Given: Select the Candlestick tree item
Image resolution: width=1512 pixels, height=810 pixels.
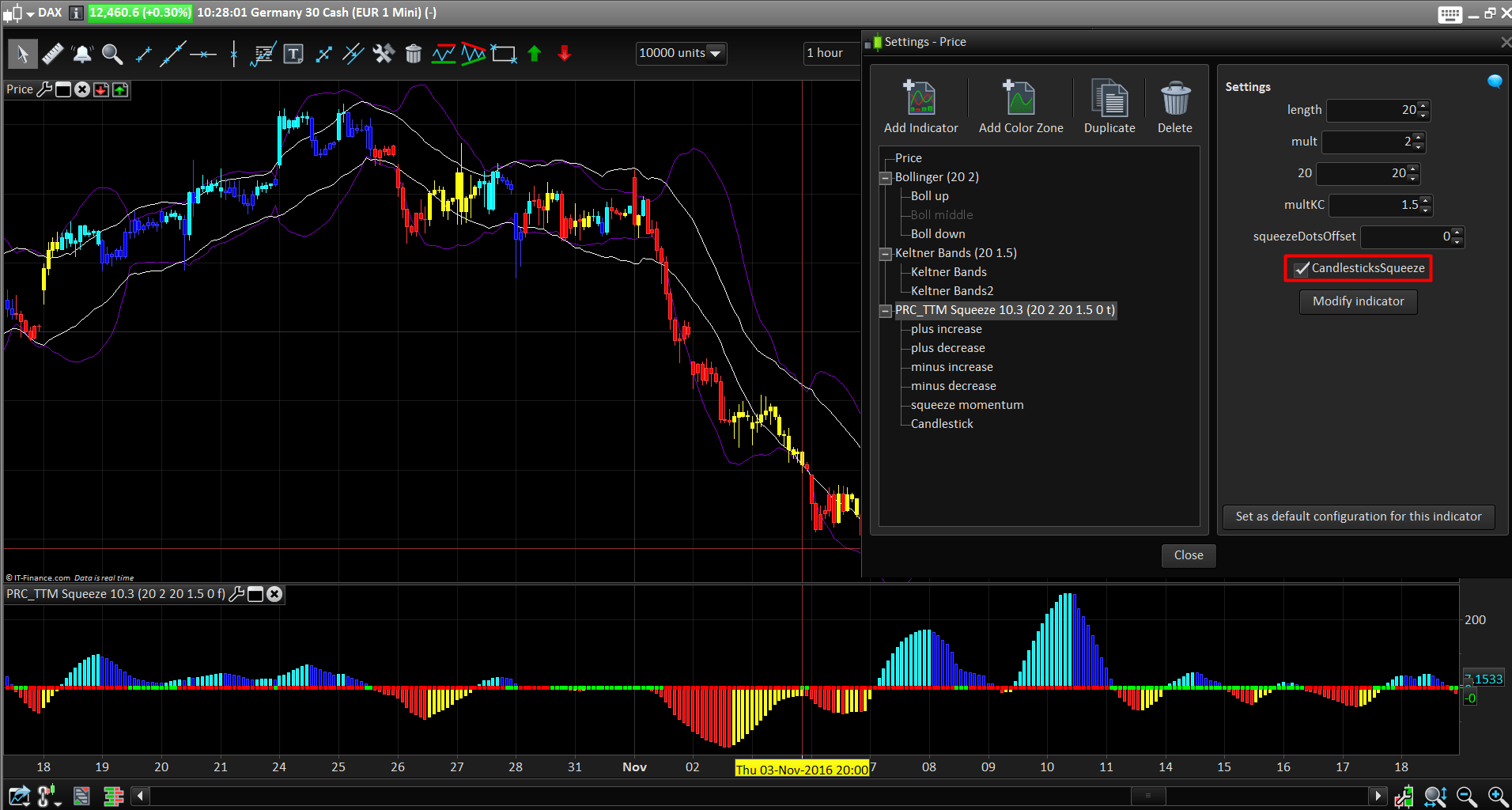Looking at the screenshot, I should click(x=942, y=424).
